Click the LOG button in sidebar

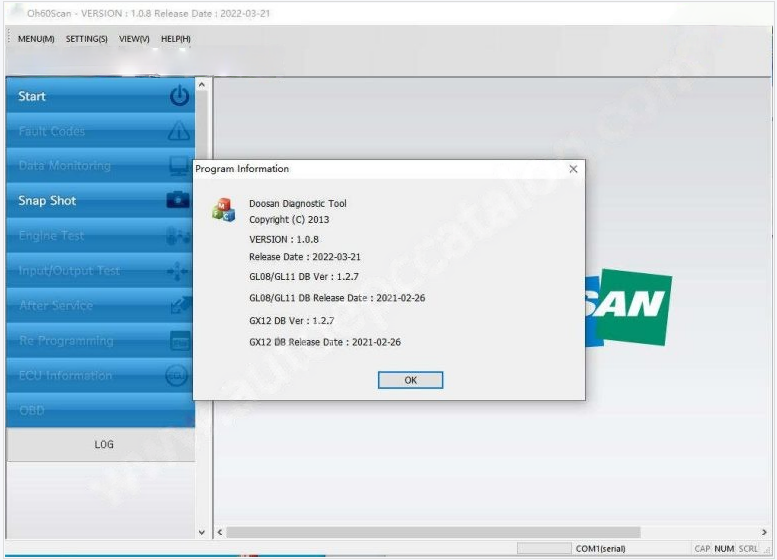(x=103, y=445)
